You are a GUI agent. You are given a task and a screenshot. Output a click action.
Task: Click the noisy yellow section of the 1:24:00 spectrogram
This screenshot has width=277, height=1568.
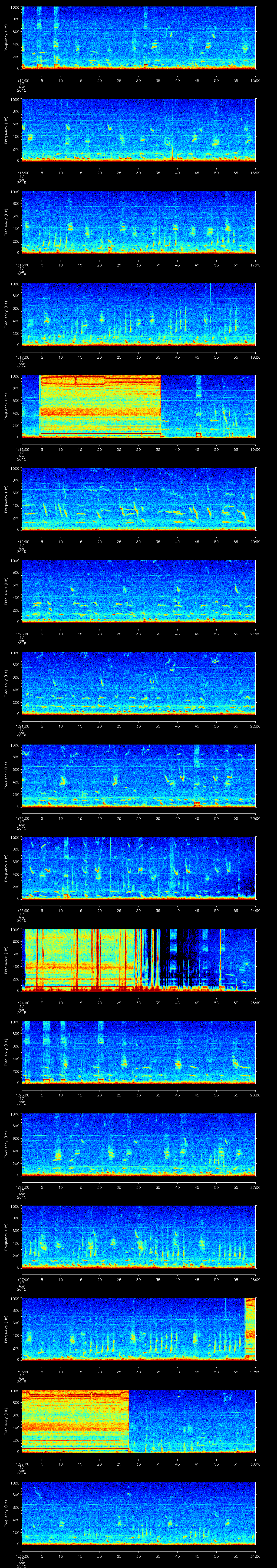pyautogui.click(x=79, y=960)
